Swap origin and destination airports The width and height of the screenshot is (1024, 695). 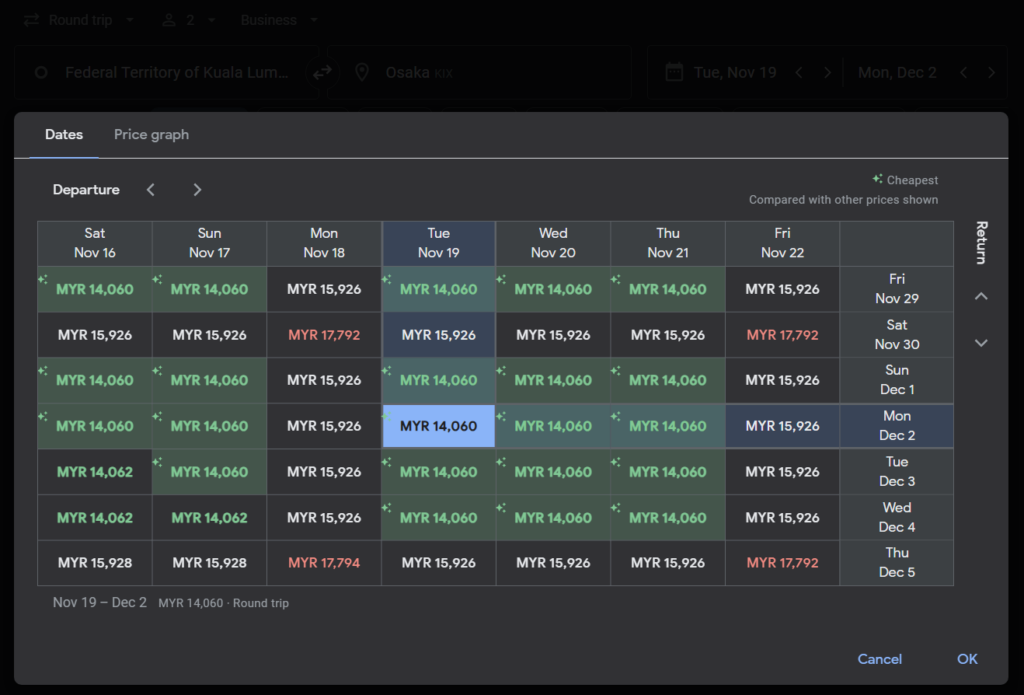pyautogui.click(x=322, y=72)
